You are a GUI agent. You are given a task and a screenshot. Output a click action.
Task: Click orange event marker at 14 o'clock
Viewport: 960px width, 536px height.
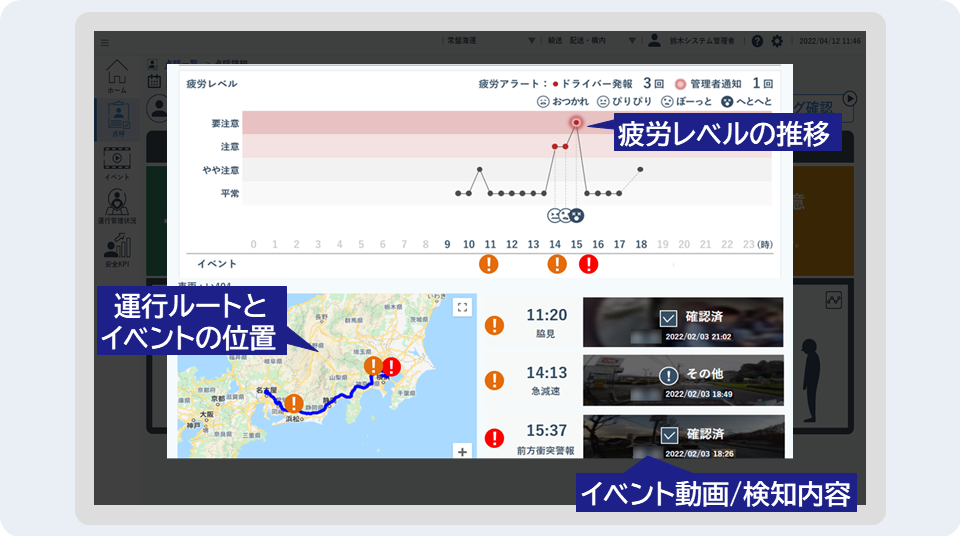click(557, 264)
